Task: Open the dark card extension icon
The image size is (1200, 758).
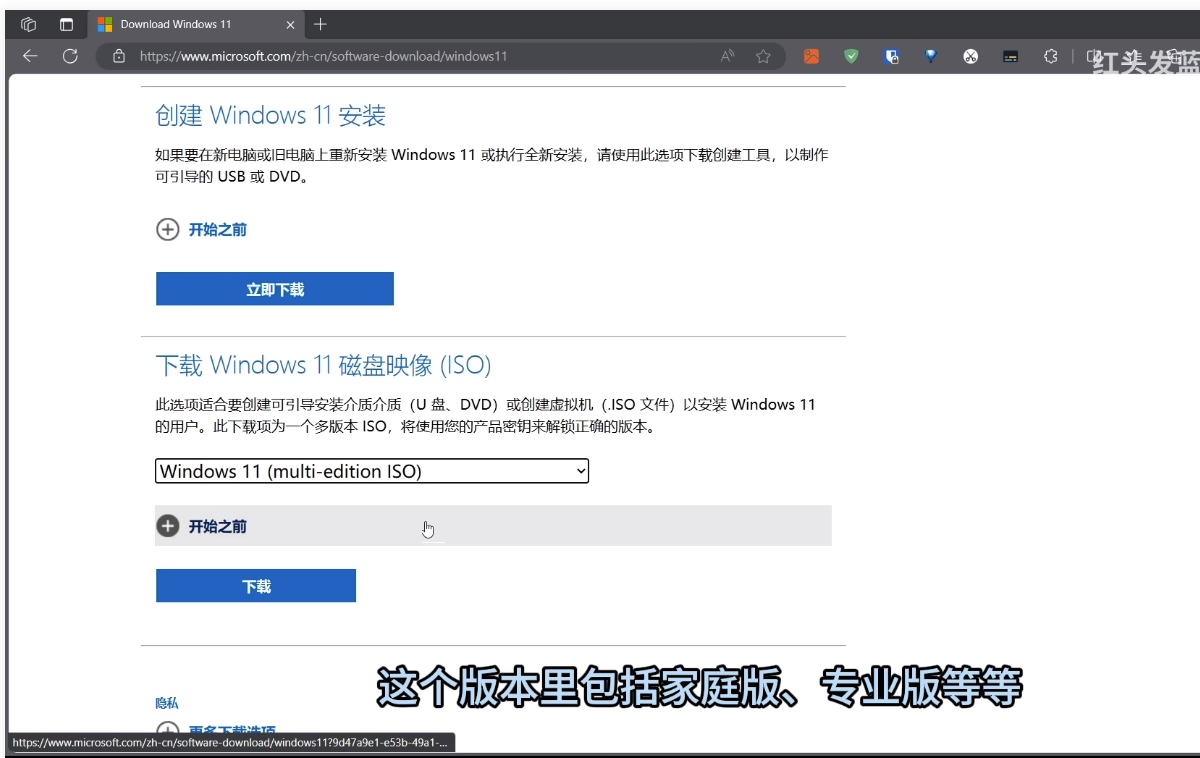Action: pos(1010,57)
